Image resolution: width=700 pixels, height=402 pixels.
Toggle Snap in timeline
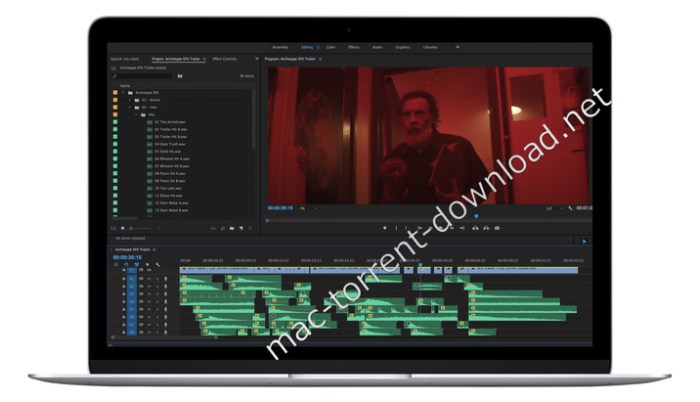[x=126, y=264]
